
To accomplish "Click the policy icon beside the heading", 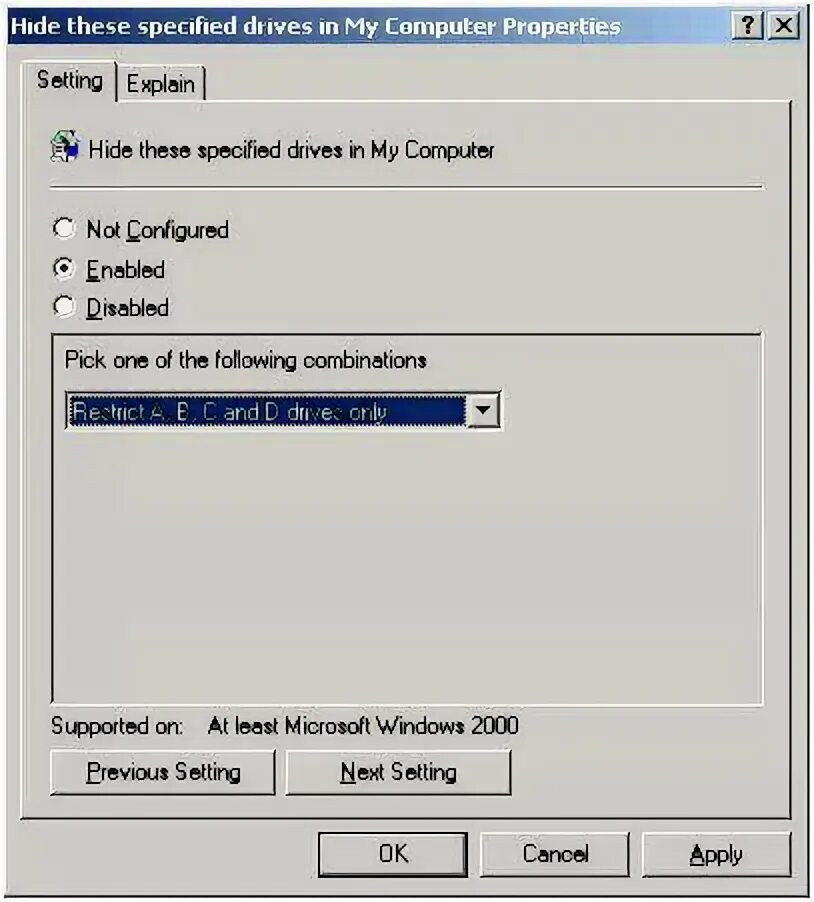I will click(x=65, y=147).
